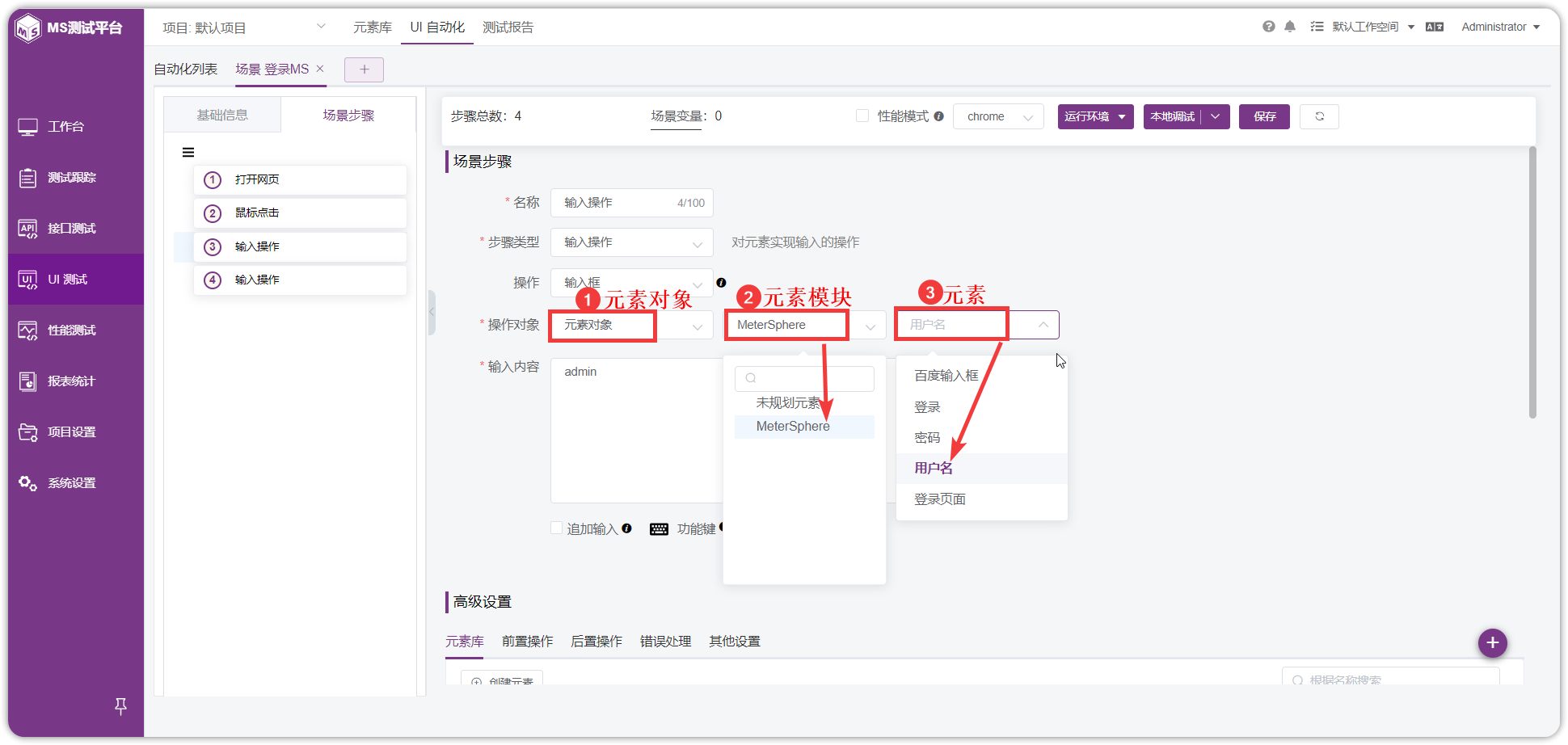Switch to the 测试报告 top menu

pos(508,27)
